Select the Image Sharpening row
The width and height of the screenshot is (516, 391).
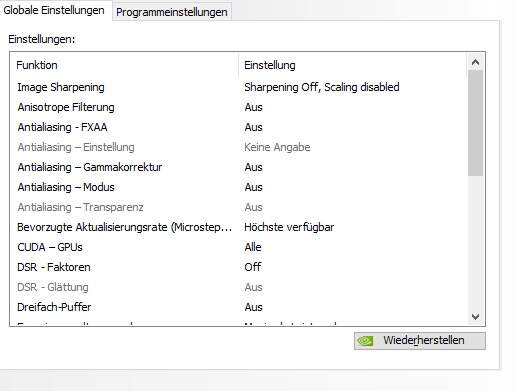239,87
